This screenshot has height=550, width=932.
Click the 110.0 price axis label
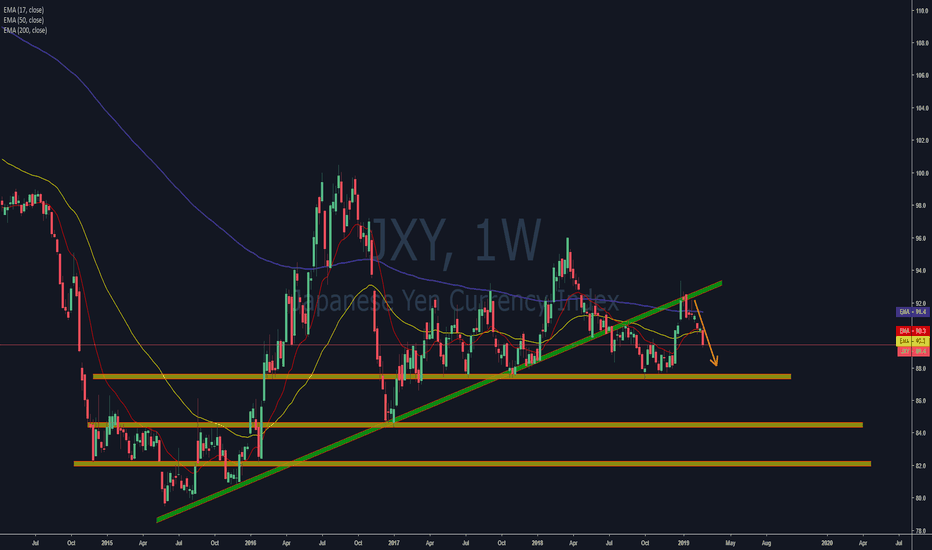coord(922,11)
